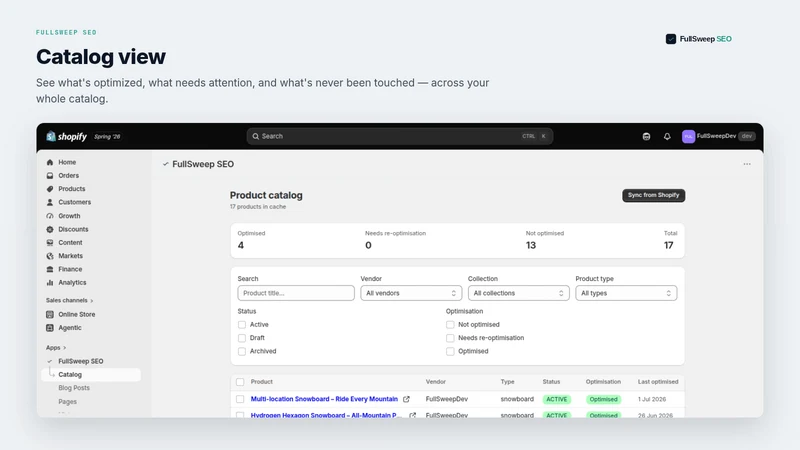Image resolution: width=800 pixels, height=450 pixels.
Task: Open the notifications bell icon
Action: tap(667, 136)
